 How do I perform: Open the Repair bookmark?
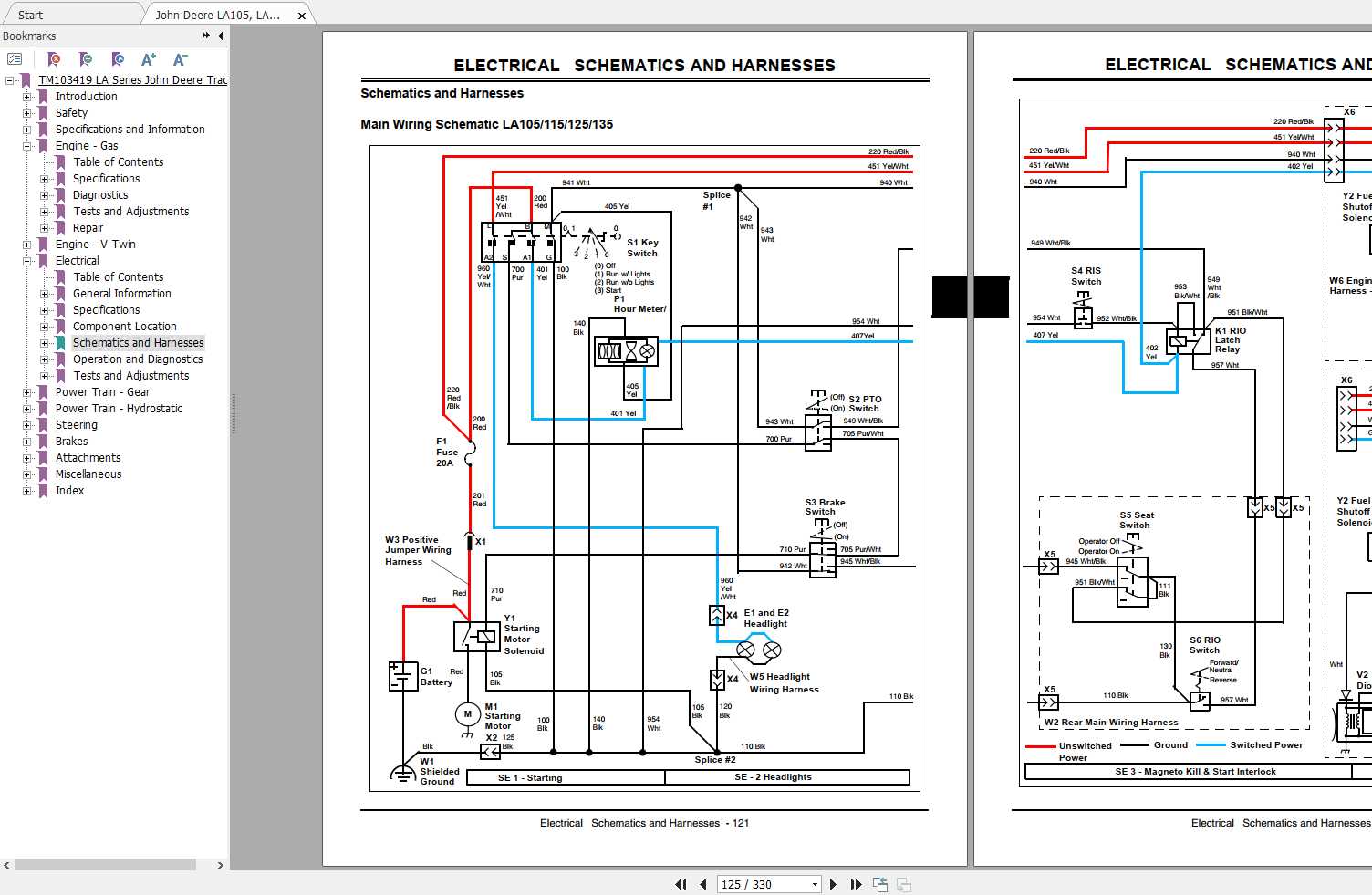coord(88,228)
